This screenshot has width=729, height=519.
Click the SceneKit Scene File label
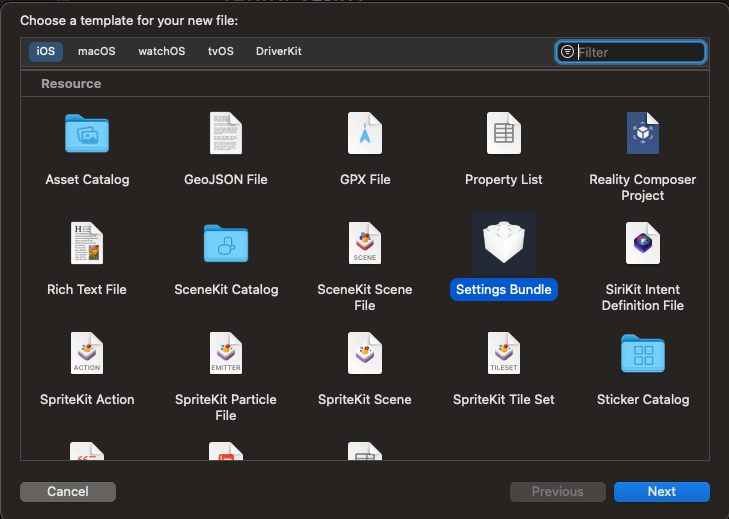[x=364, y=297]
